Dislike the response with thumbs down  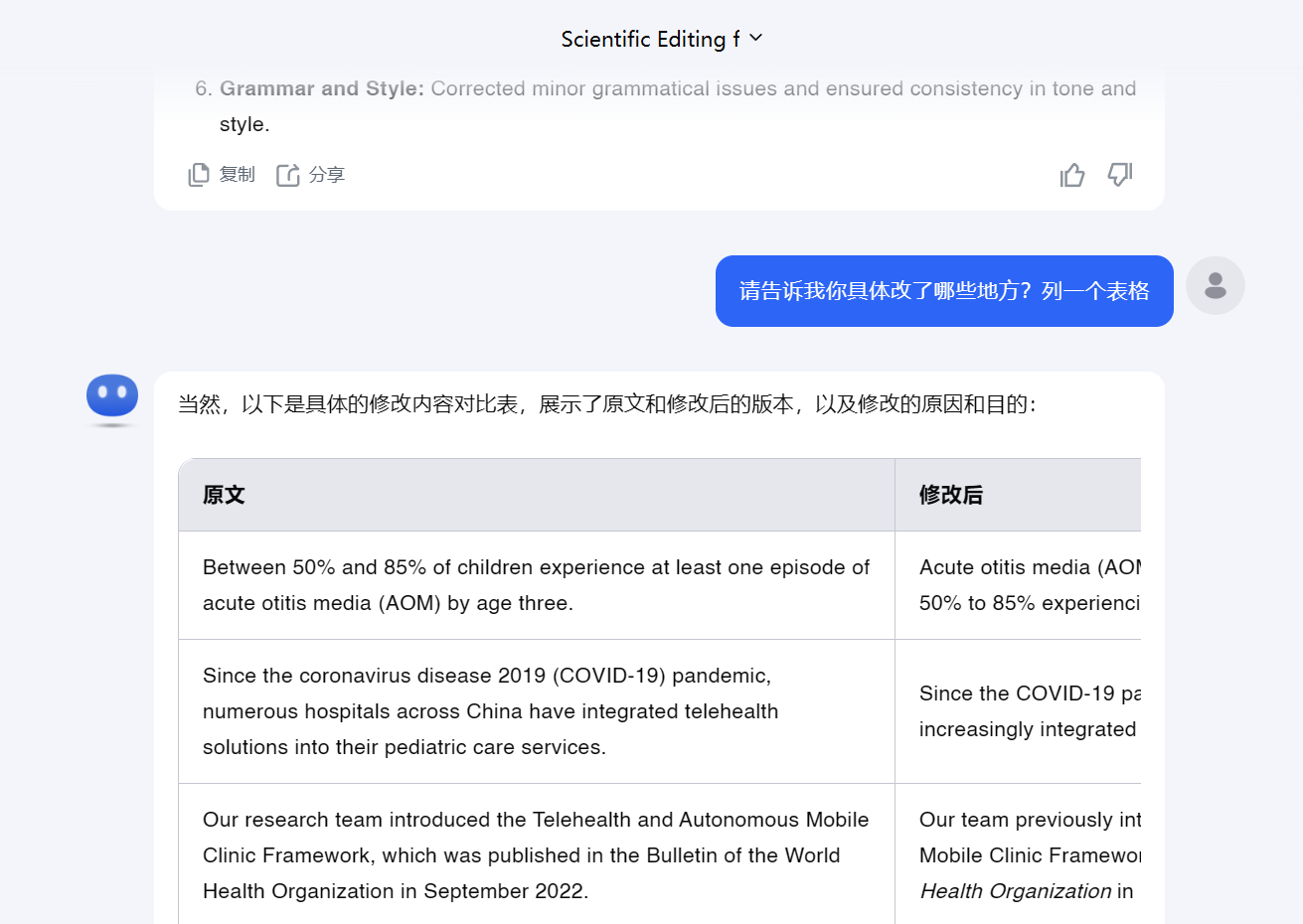[1120, 175]
